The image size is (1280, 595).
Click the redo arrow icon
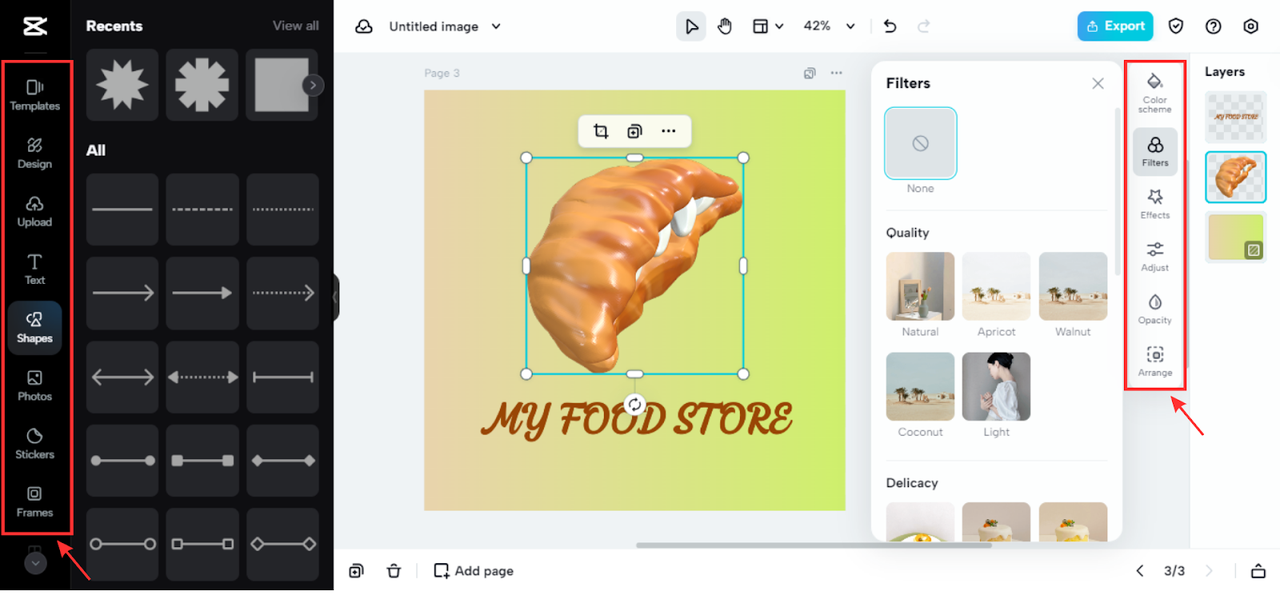pyautogui.click(x=924, y=26)
